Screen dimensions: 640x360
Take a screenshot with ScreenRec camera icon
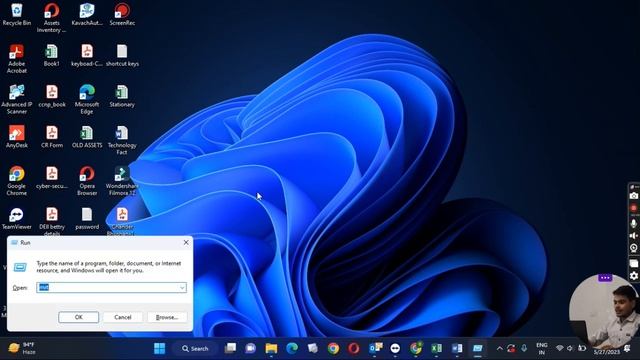click(x=633, y=196)
